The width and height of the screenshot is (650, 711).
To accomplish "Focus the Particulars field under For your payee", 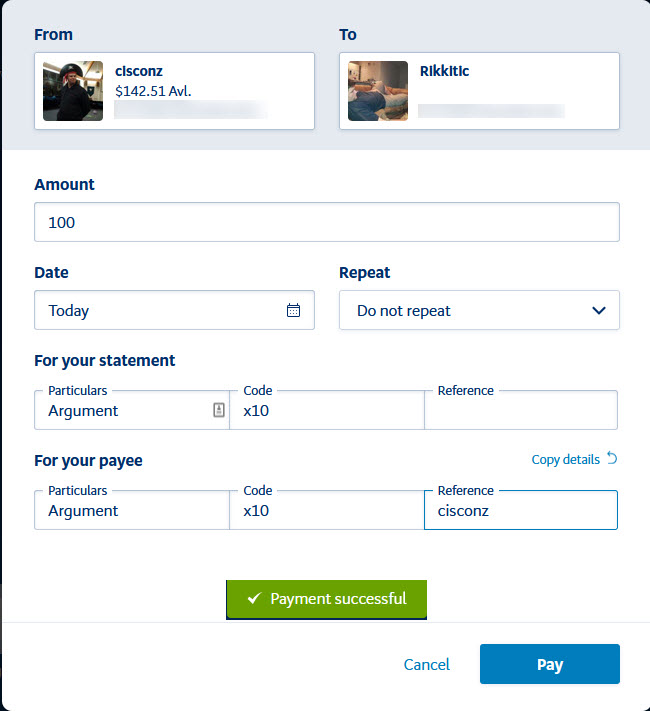I will point(130,511).
